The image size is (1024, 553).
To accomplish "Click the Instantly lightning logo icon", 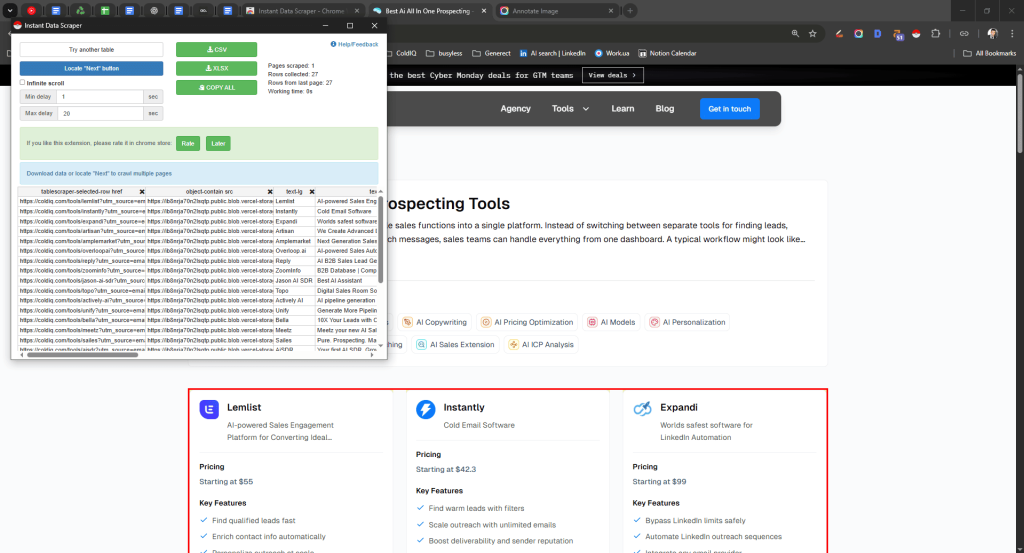I will click(x=426, y=409).
